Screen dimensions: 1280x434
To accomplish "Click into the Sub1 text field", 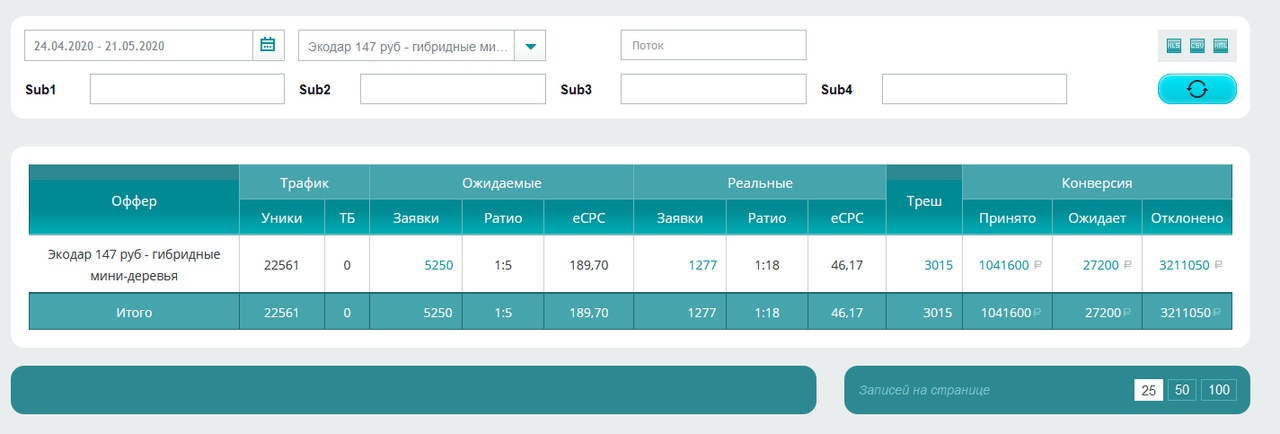I will (x=187, y=89).
